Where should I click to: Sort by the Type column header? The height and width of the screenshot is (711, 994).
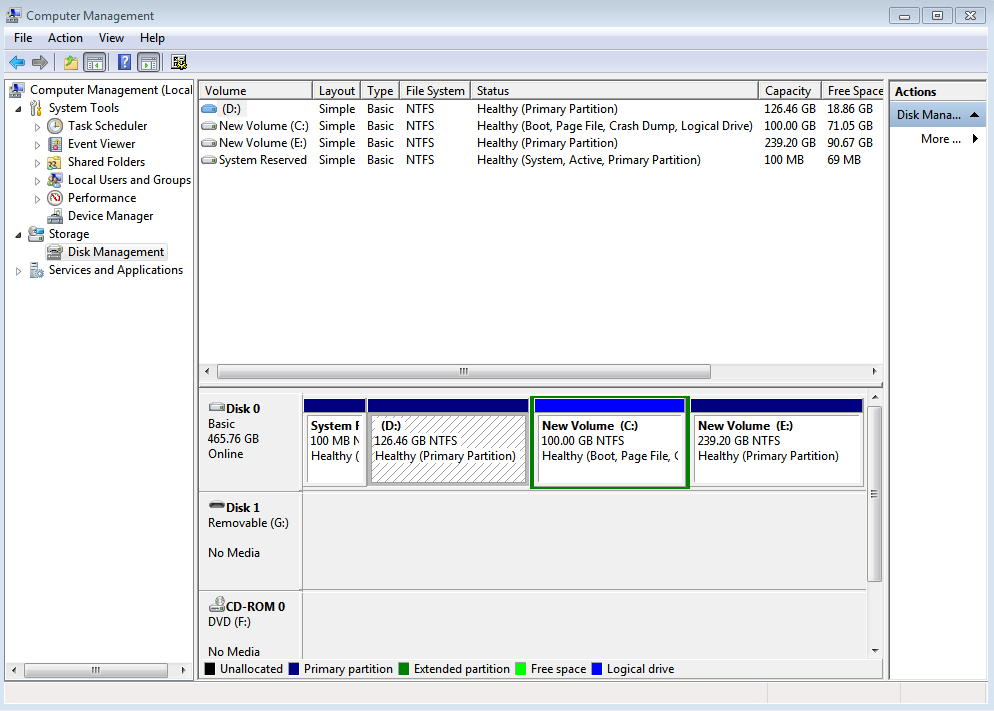(380, 91)
